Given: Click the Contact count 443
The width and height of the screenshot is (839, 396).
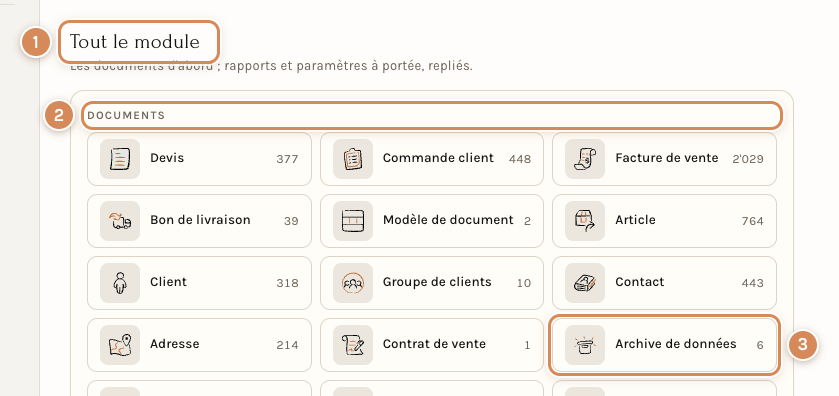Looking at the screenshot, I should tap(752, 283).
